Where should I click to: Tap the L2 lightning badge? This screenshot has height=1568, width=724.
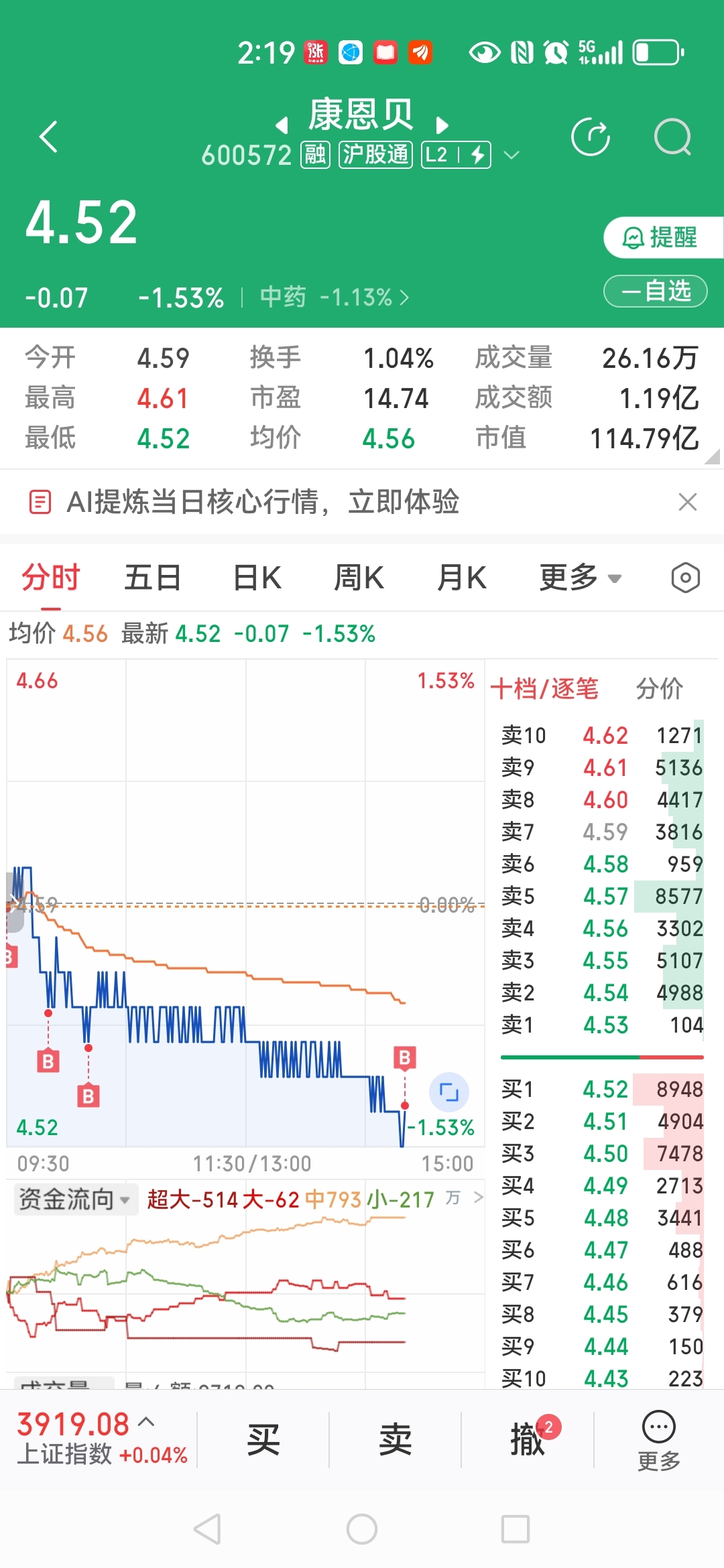coord(456,155)
